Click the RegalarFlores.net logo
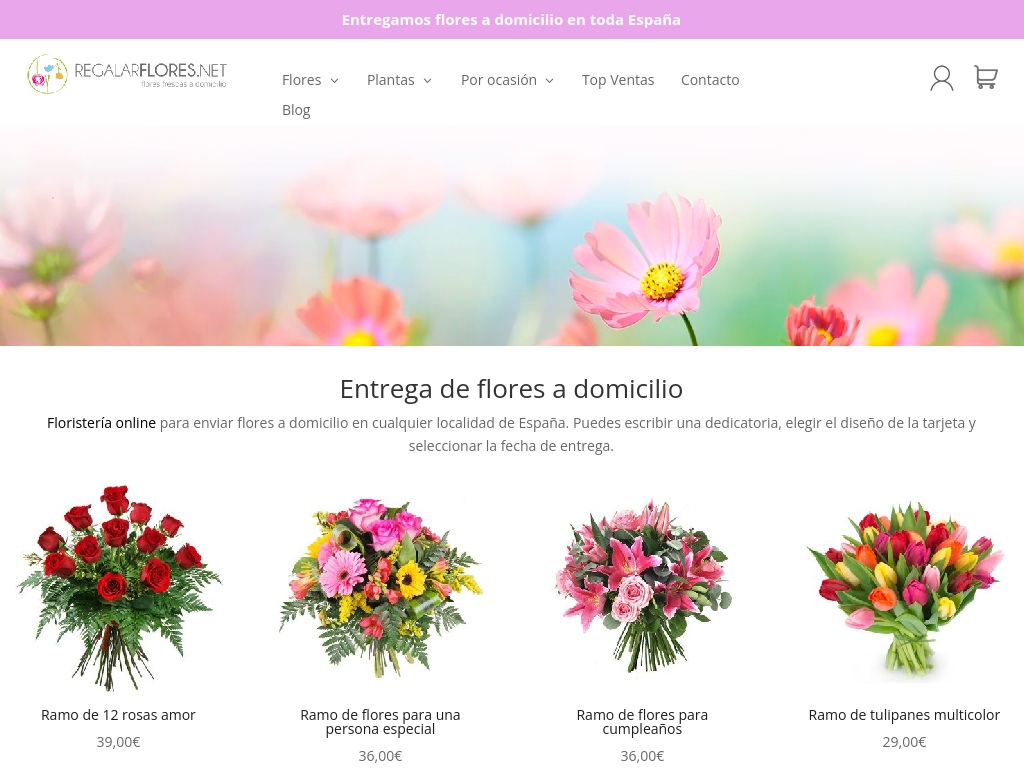Screen dimensions: 1024x768 coord(127,74)
